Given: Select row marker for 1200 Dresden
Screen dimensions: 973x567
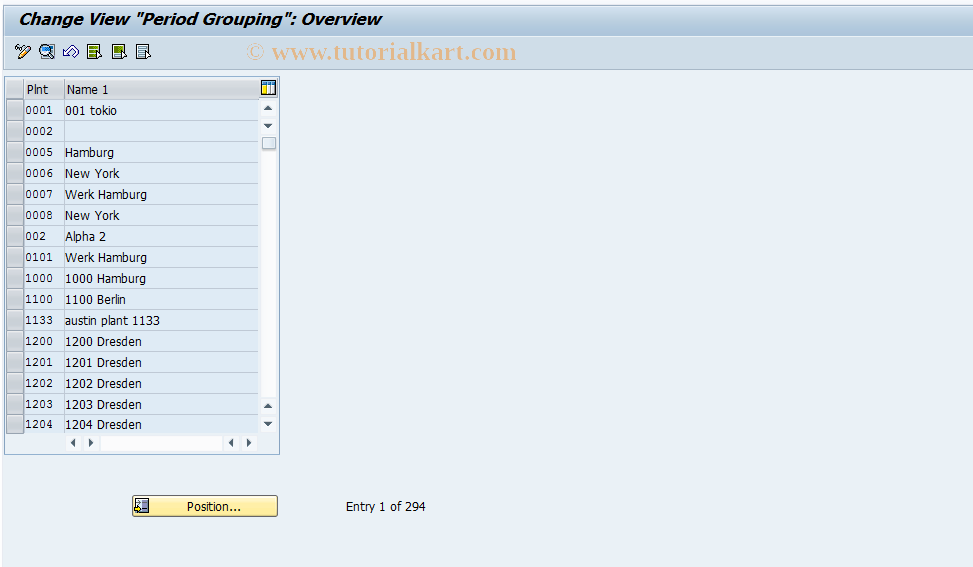Looking at the screenshot, I should [15, 342].
